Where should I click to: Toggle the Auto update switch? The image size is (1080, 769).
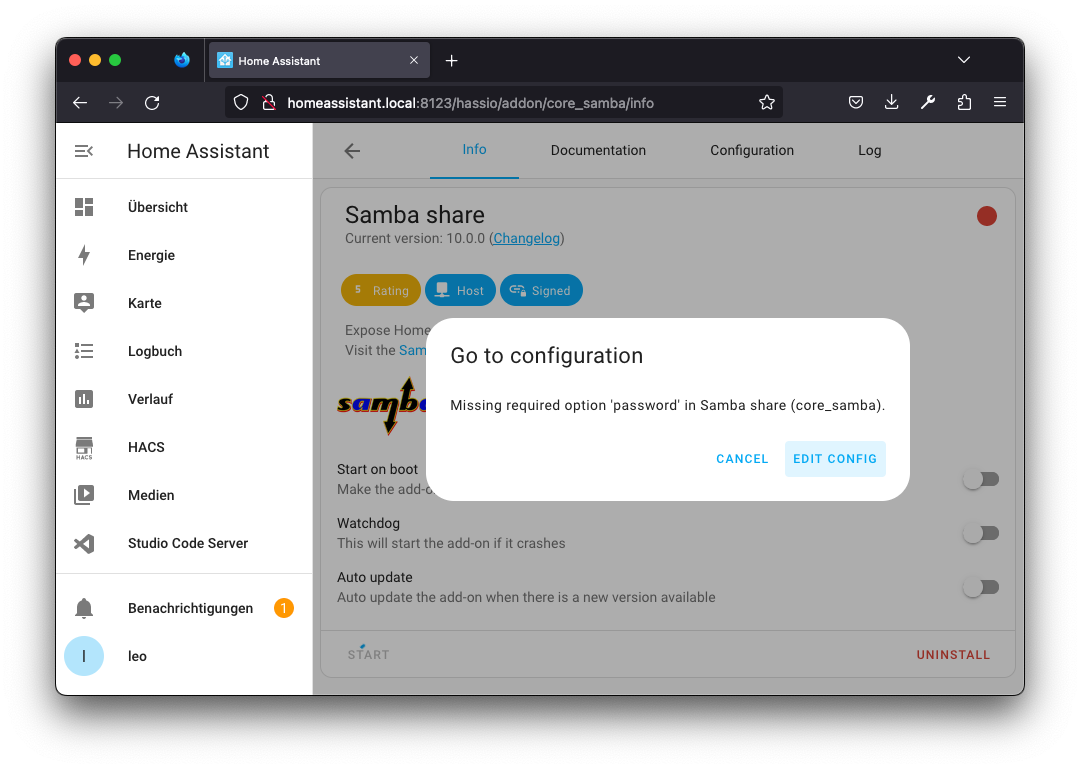point(982,587)
